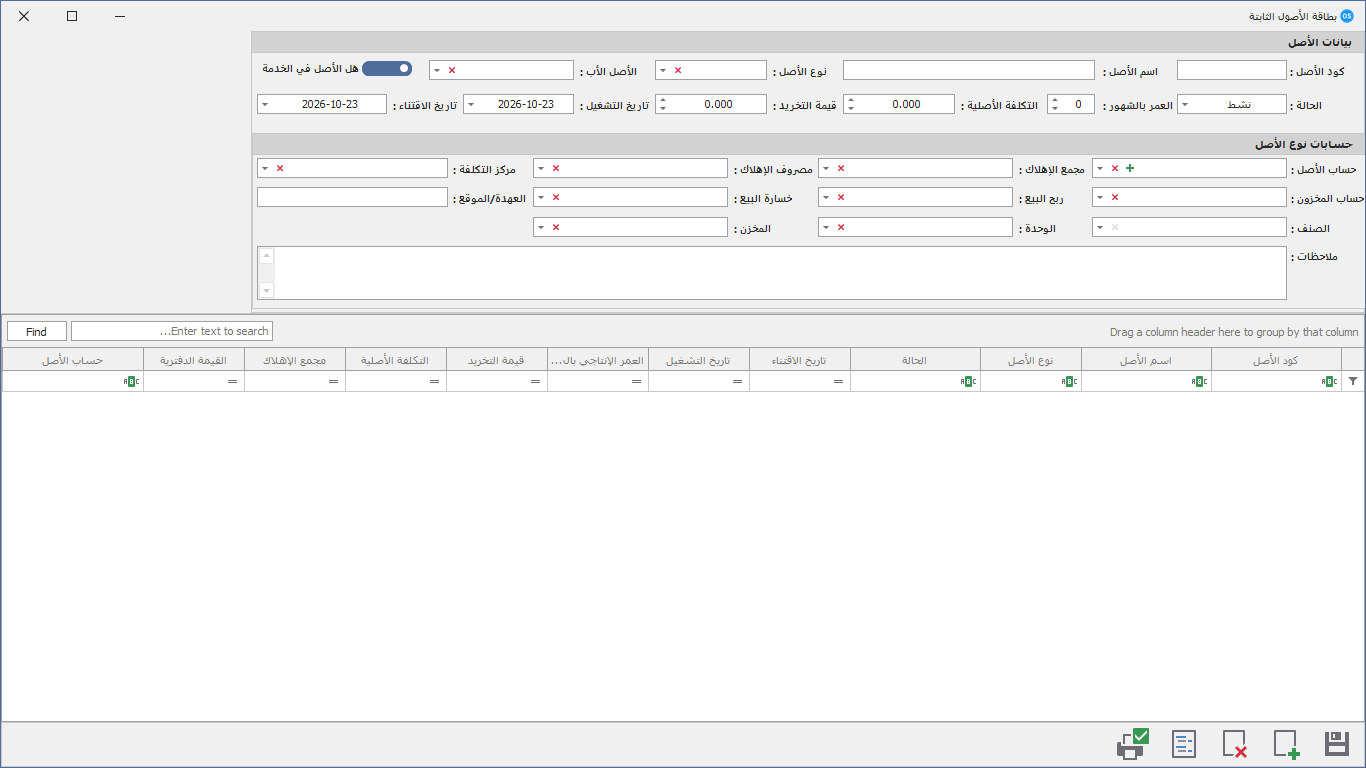Clear the نوع الأصل field with red X
Viewport: 1366px width, 768px height.
tap(678, 71)
